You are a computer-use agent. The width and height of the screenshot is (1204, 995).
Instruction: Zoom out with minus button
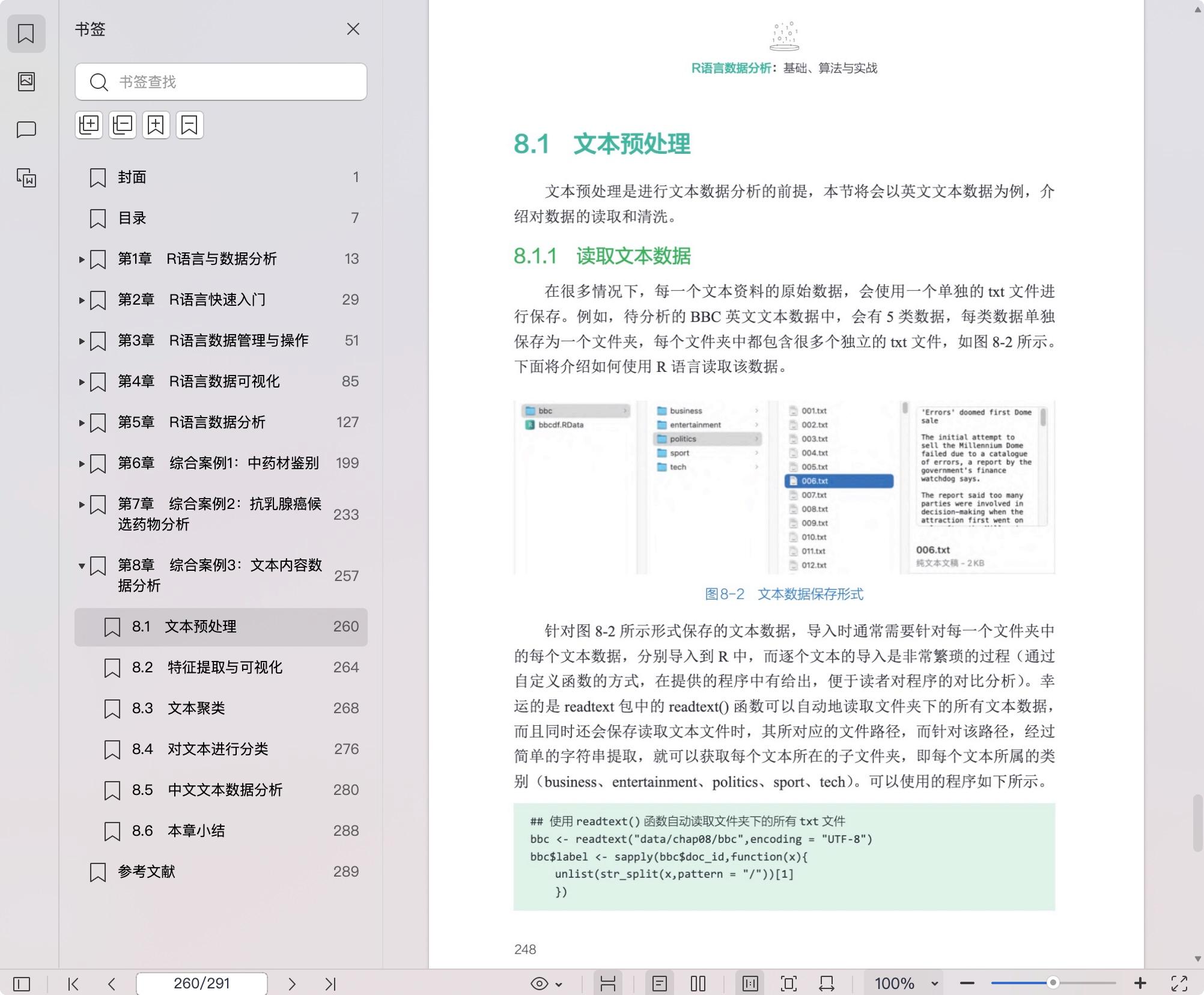click(x=967, y=984)
